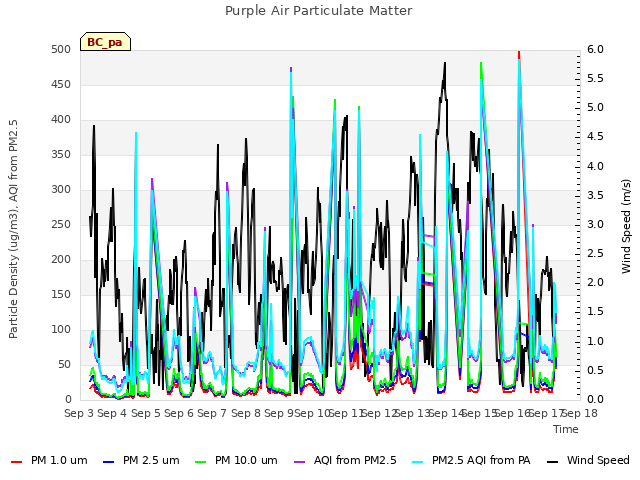Click the Sep 7 x-axis tick label

(212, 413)
